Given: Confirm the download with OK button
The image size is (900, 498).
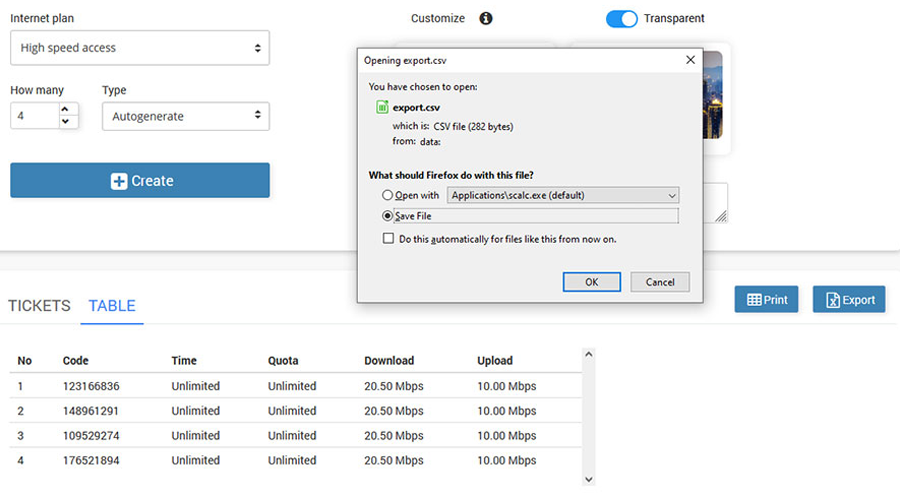Looking at the screenshot, I should click(x=591, y=282).
